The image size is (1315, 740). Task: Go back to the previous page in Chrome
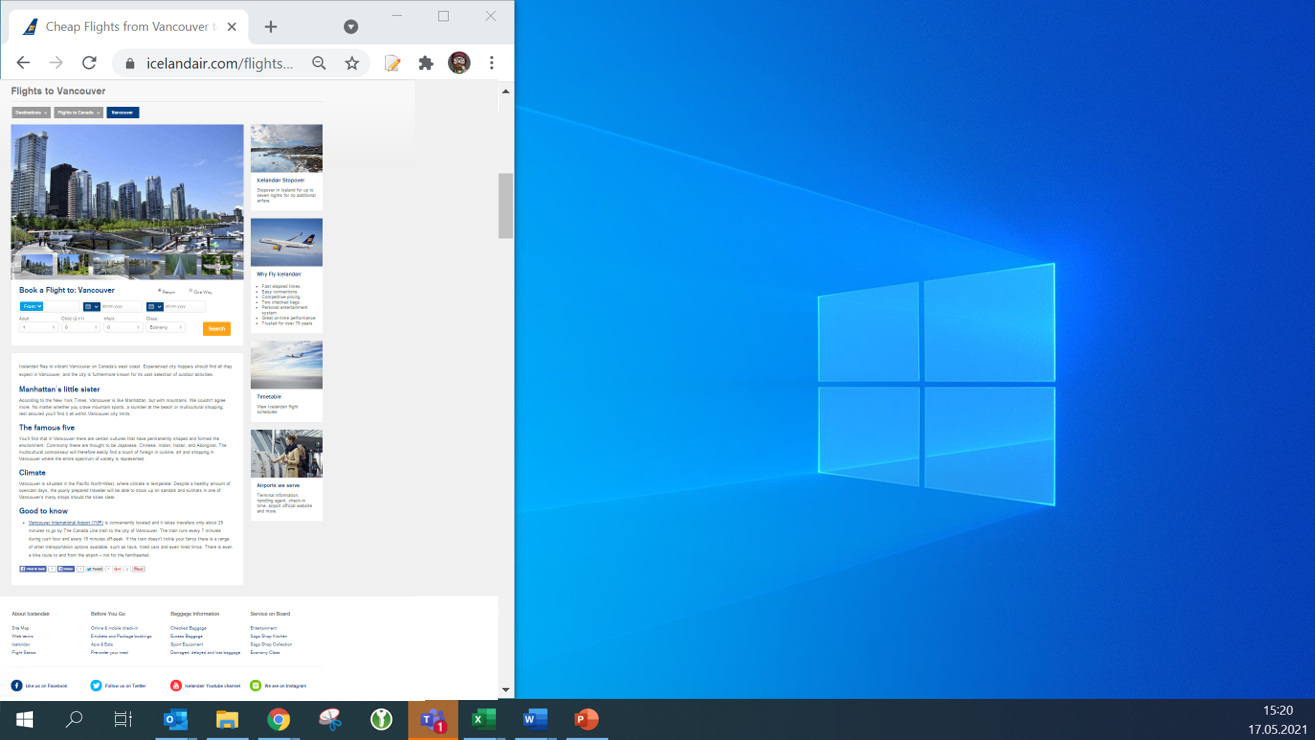point(23,63)
